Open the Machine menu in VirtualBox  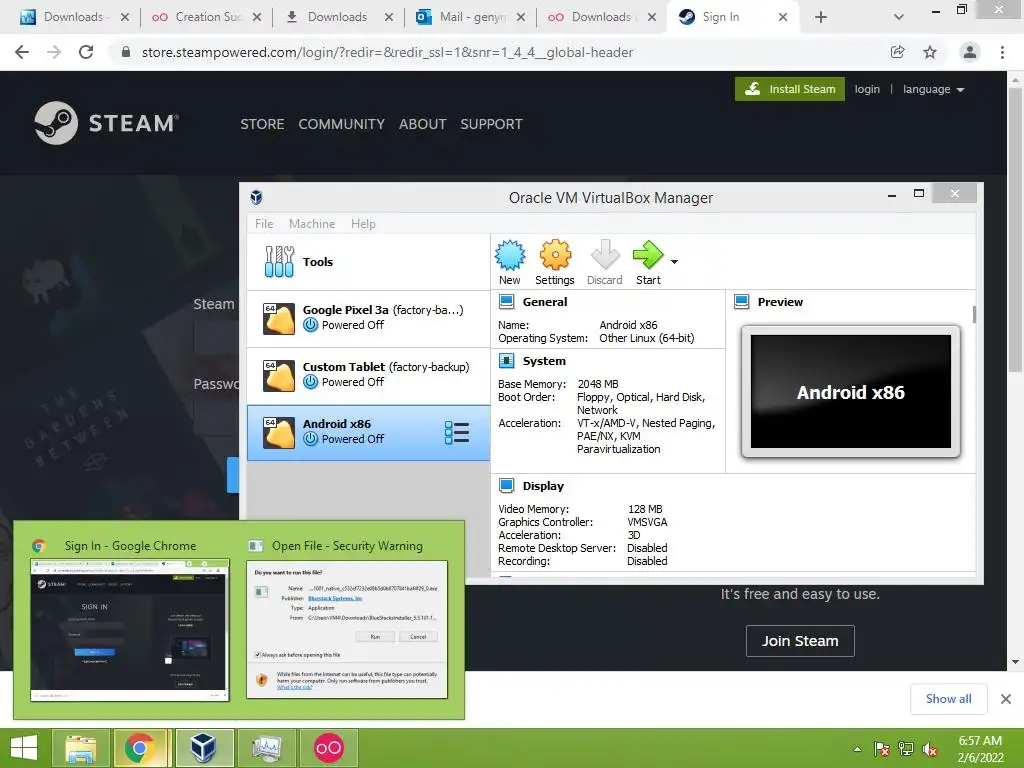312,223
